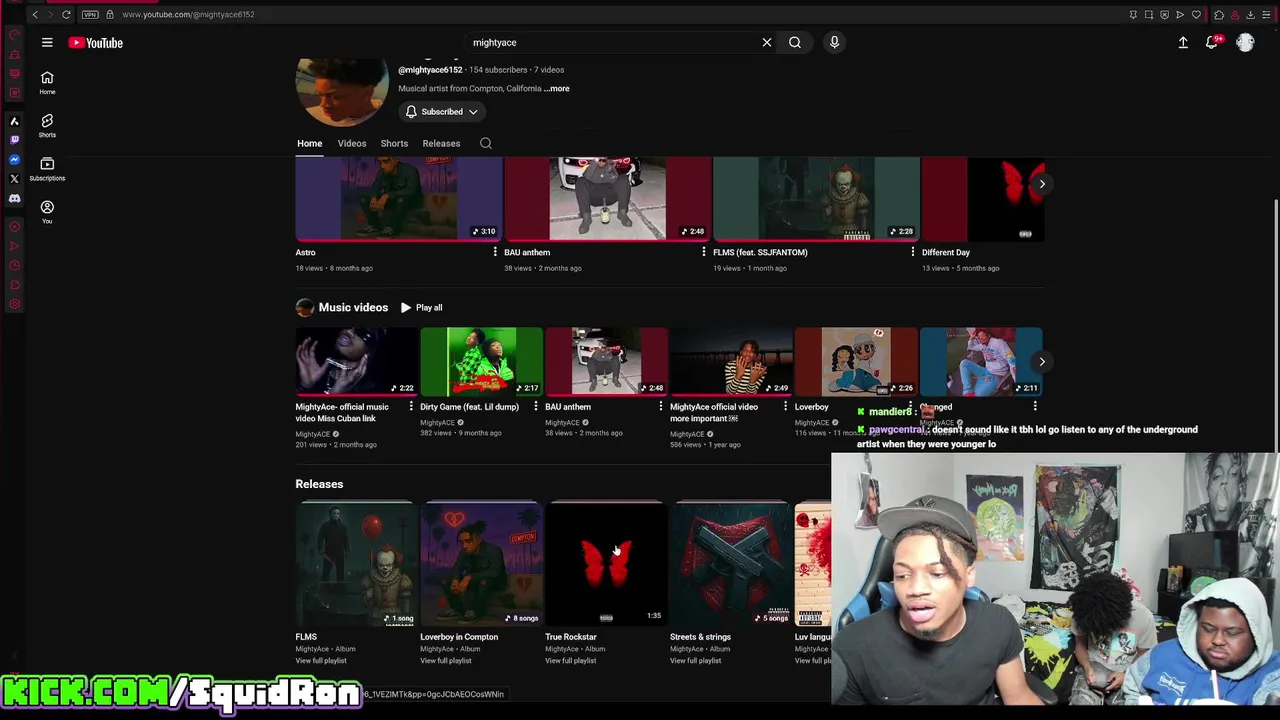Open the Streets & stirings album cover
Viewport: 1280px width, 720px height.
pos(731,564)
